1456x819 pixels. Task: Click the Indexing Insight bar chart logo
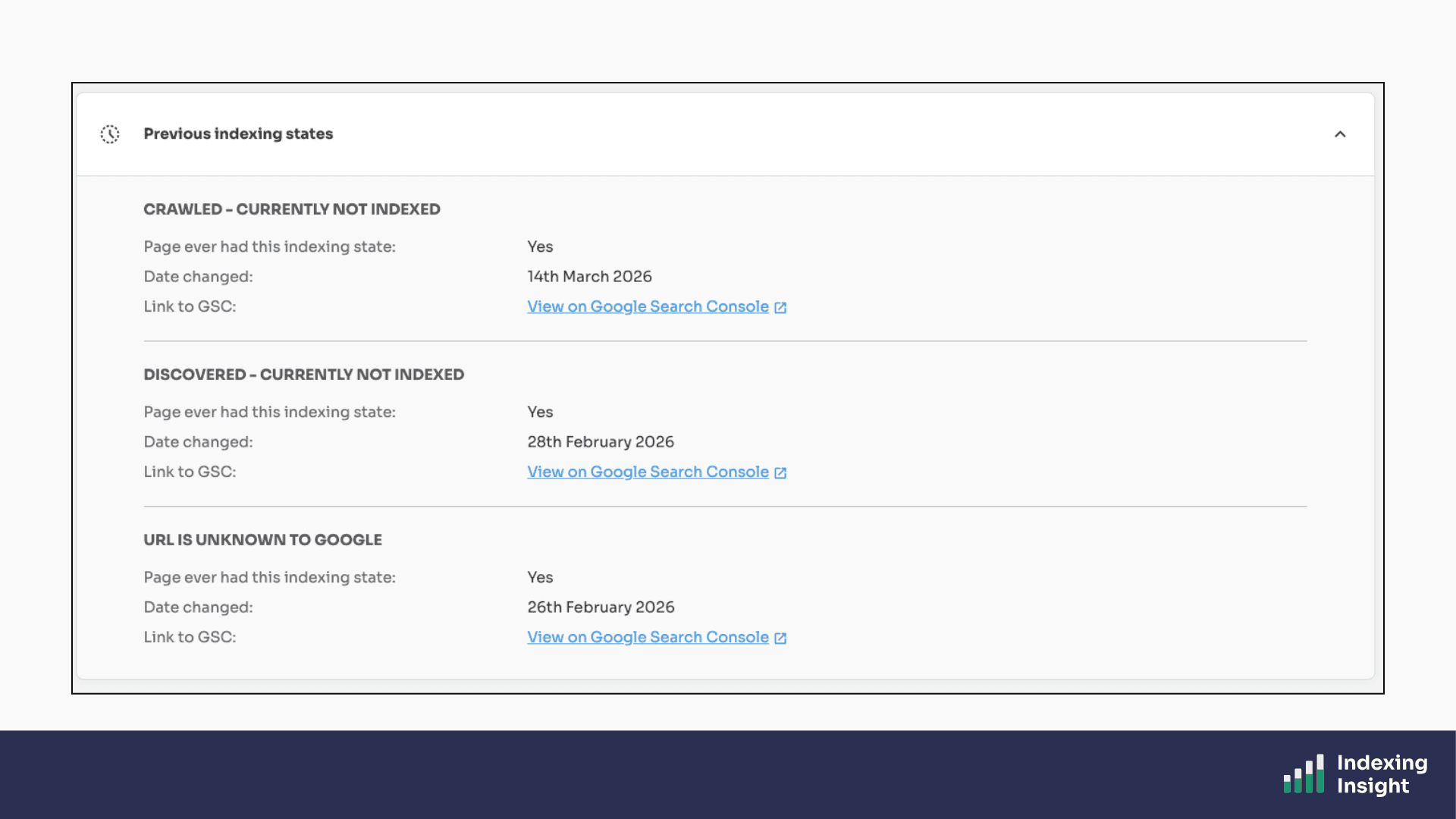pyautogui.click(x=1304, y=774)
